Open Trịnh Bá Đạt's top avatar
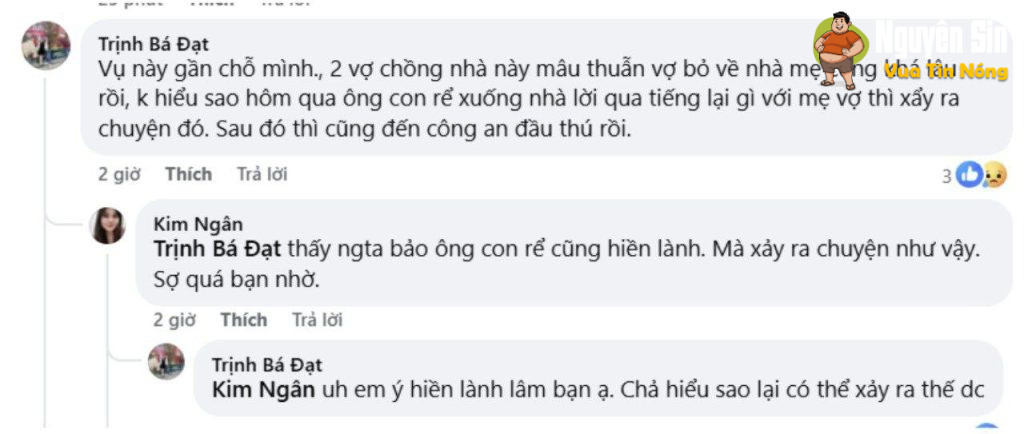Viewport: 1024px width, 434px height. (46, 45)
